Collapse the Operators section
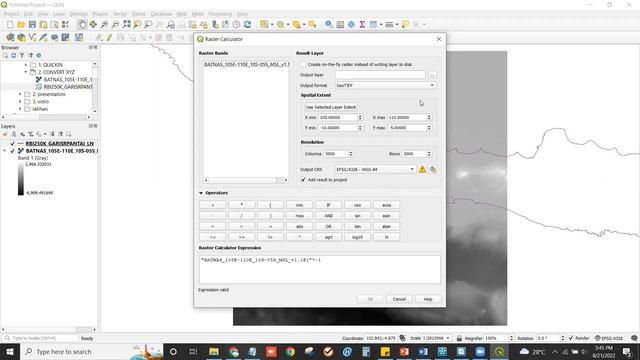This screenshot has width=640, height=360. pos(201,193)
